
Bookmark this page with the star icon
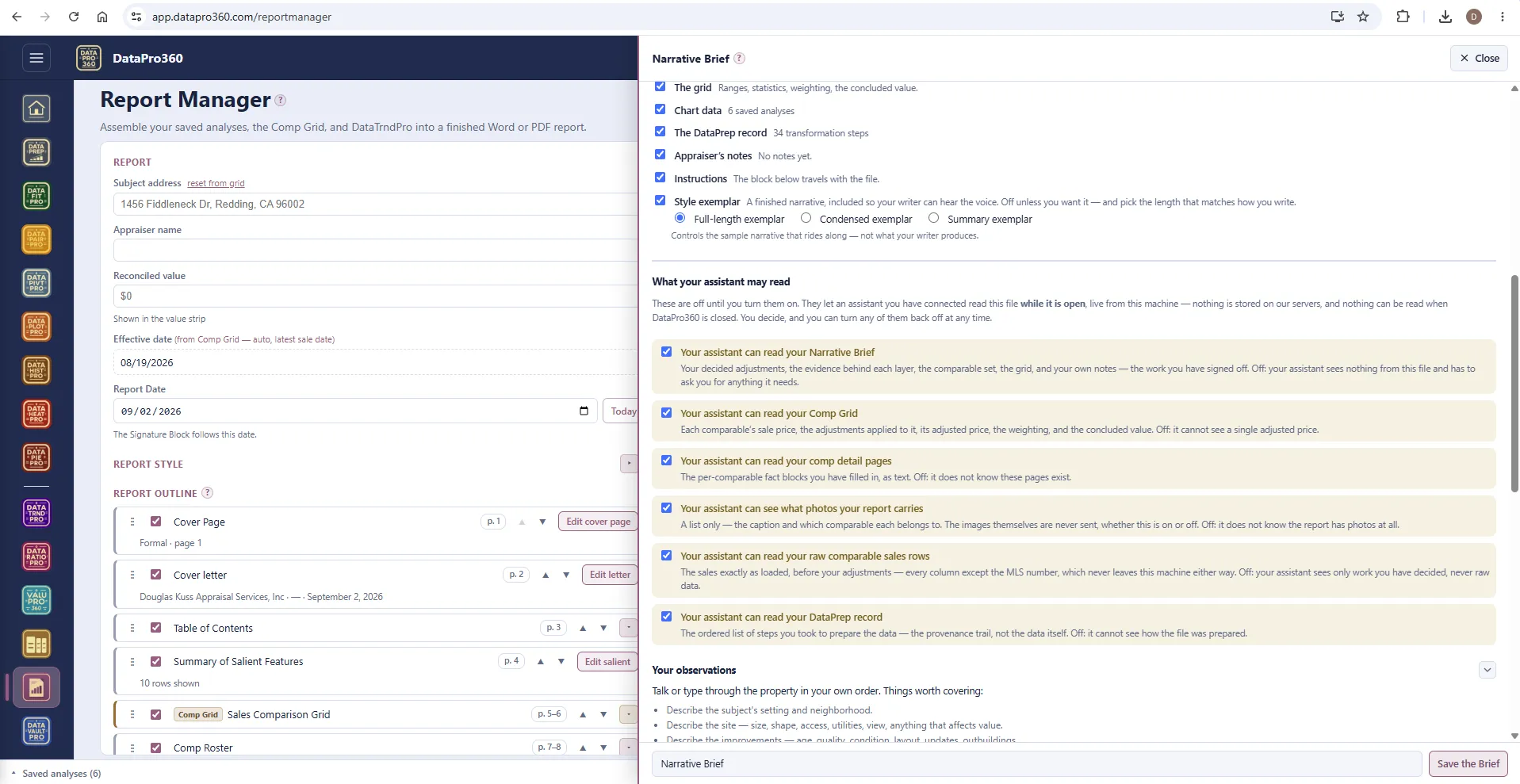1363,17
